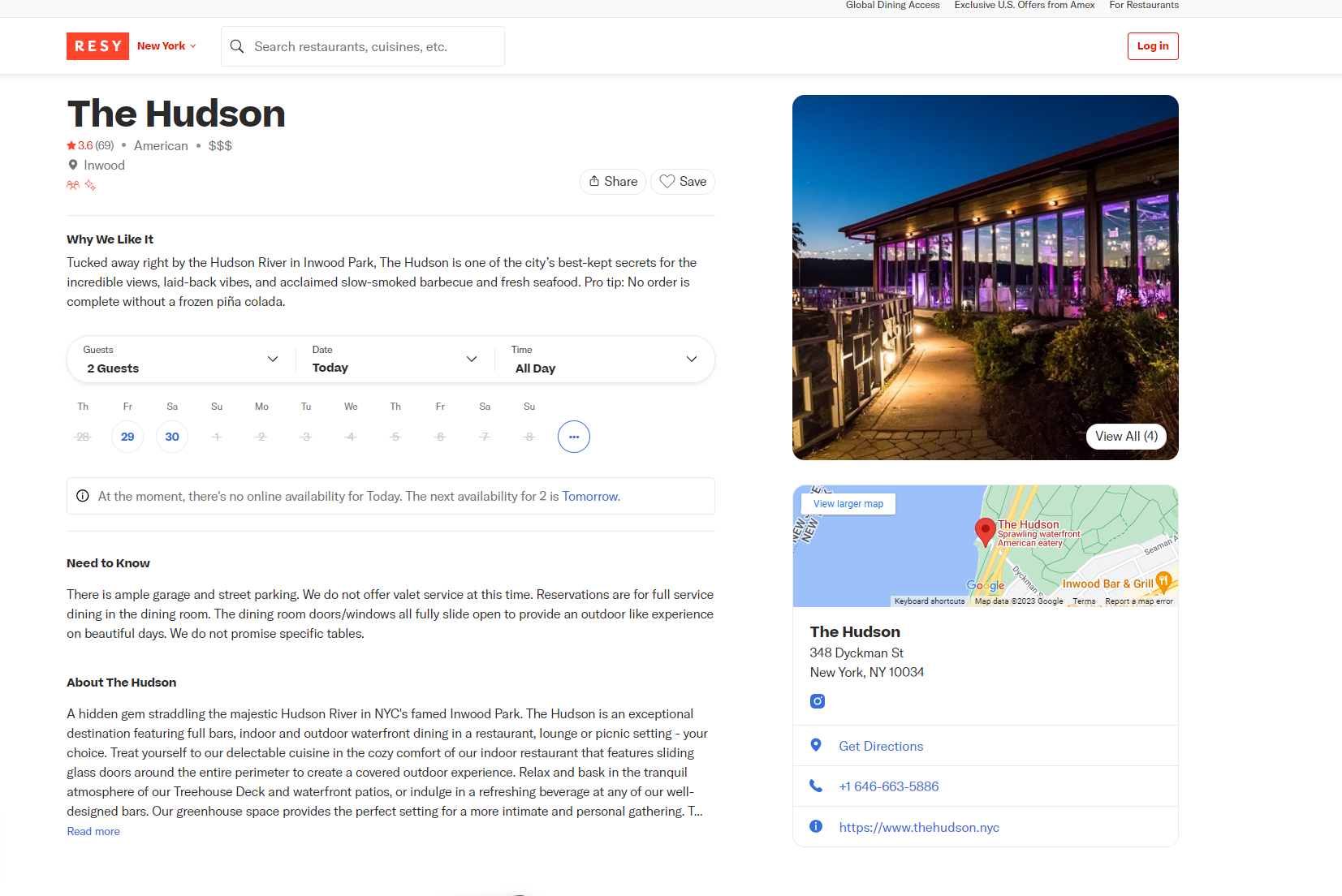Click the search magnifier icon
This screenshot has height=896, width=1342.
pyautogui.click(x=237, y=46)
